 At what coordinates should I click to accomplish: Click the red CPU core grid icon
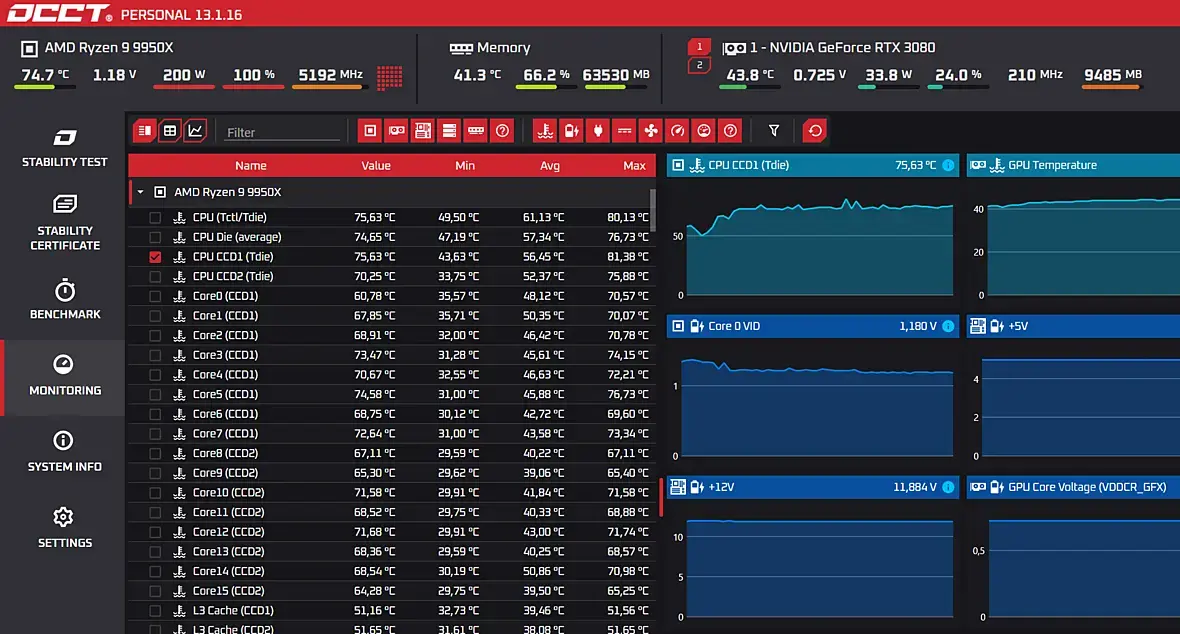389,77
